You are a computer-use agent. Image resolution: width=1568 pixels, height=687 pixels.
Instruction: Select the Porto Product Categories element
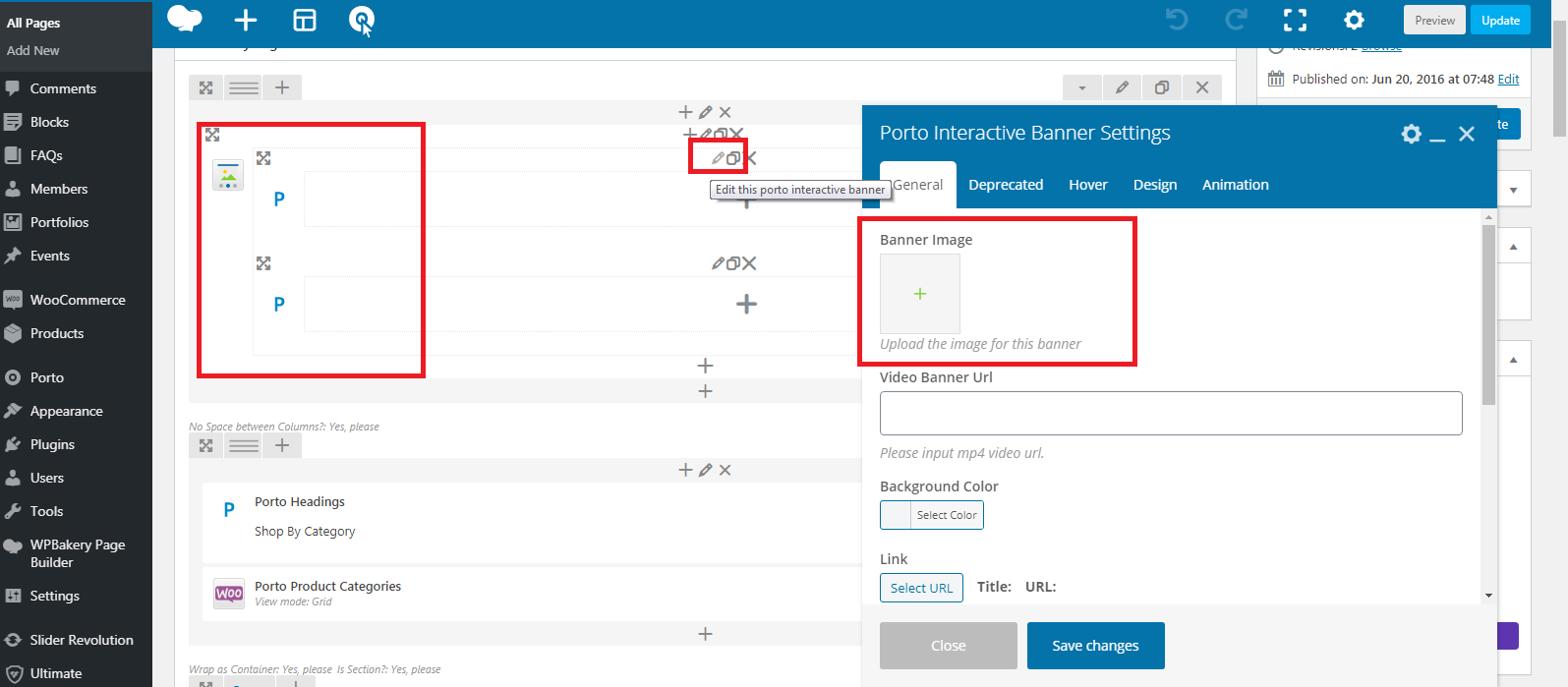click(x=531, y=594)
